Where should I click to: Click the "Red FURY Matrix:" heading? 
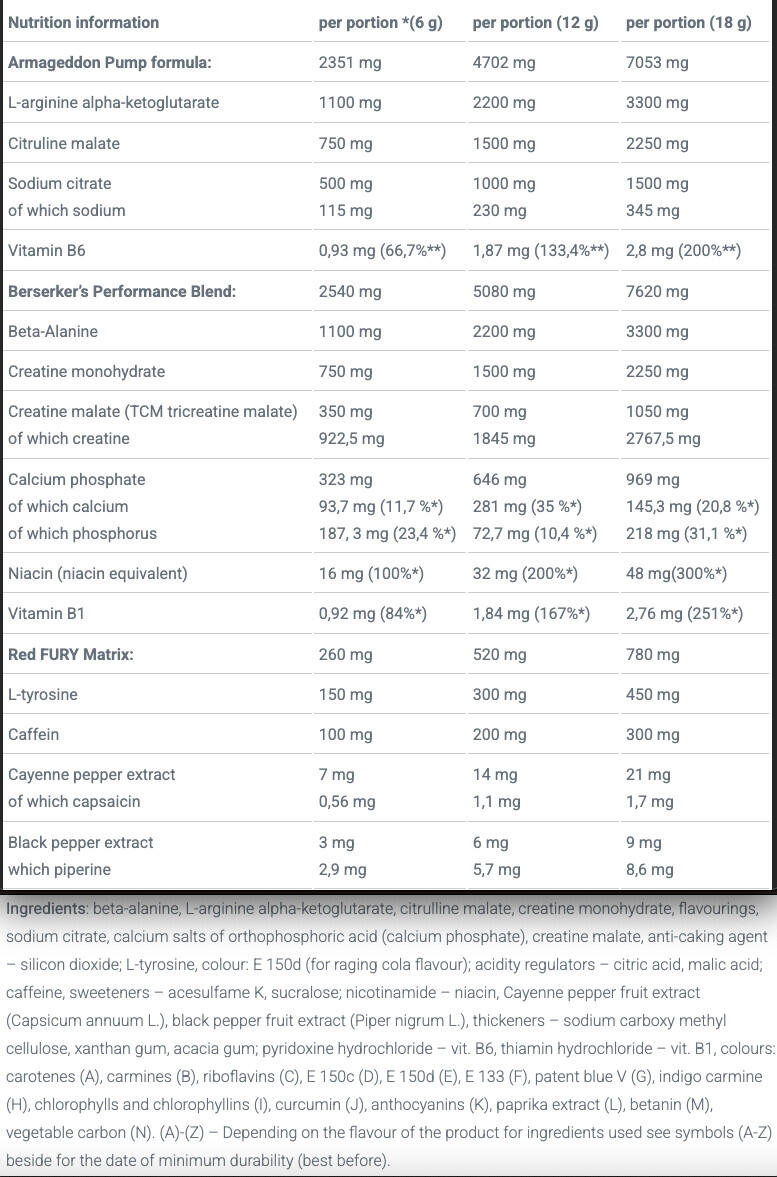pos(71,654)
